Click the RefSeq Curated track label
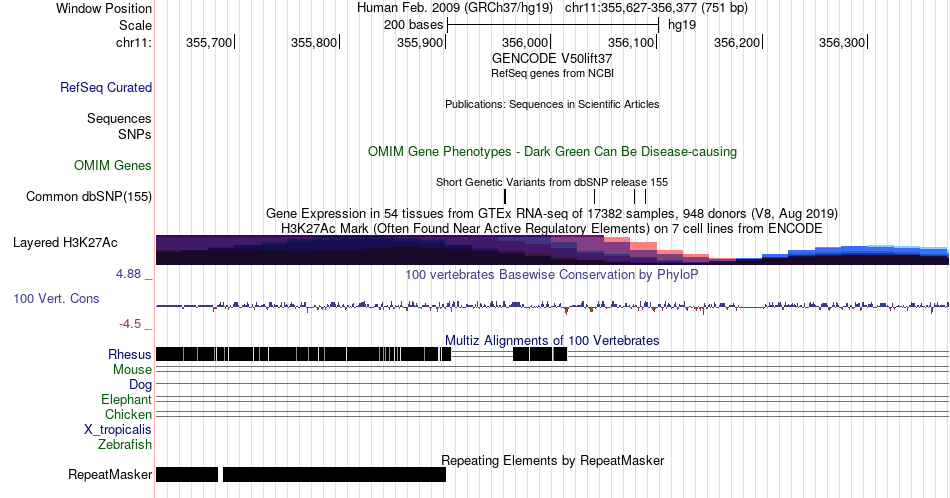The image size is (950, 498). pyautogui.click(x=106, y=87)
